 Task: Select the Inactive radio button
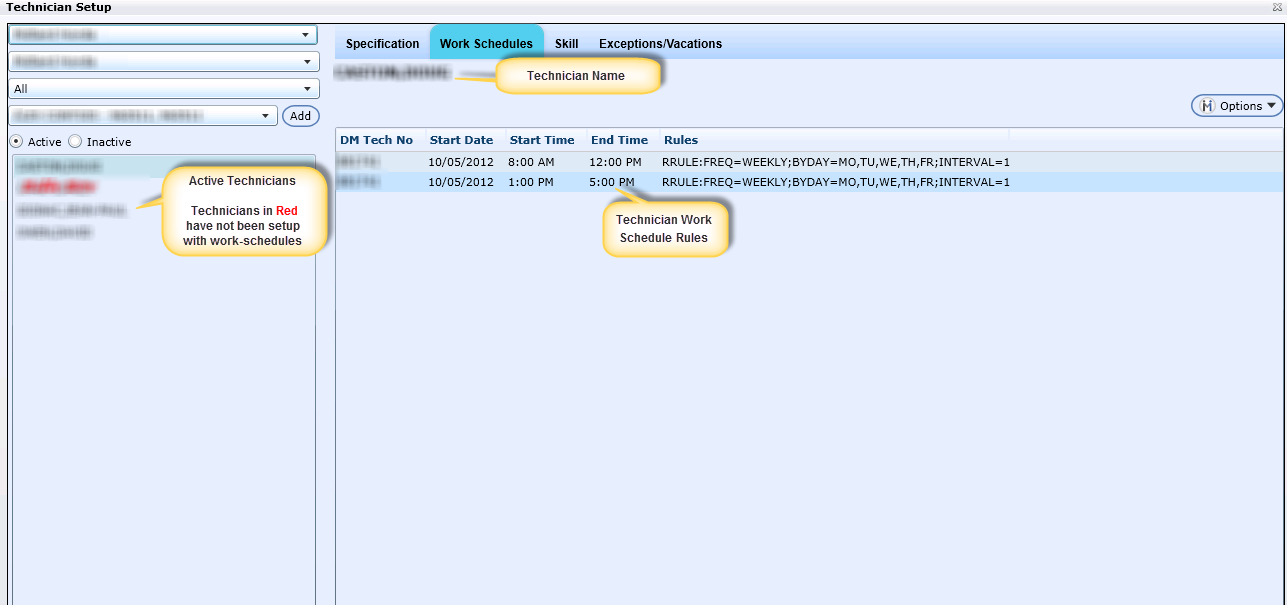(75, 142)
